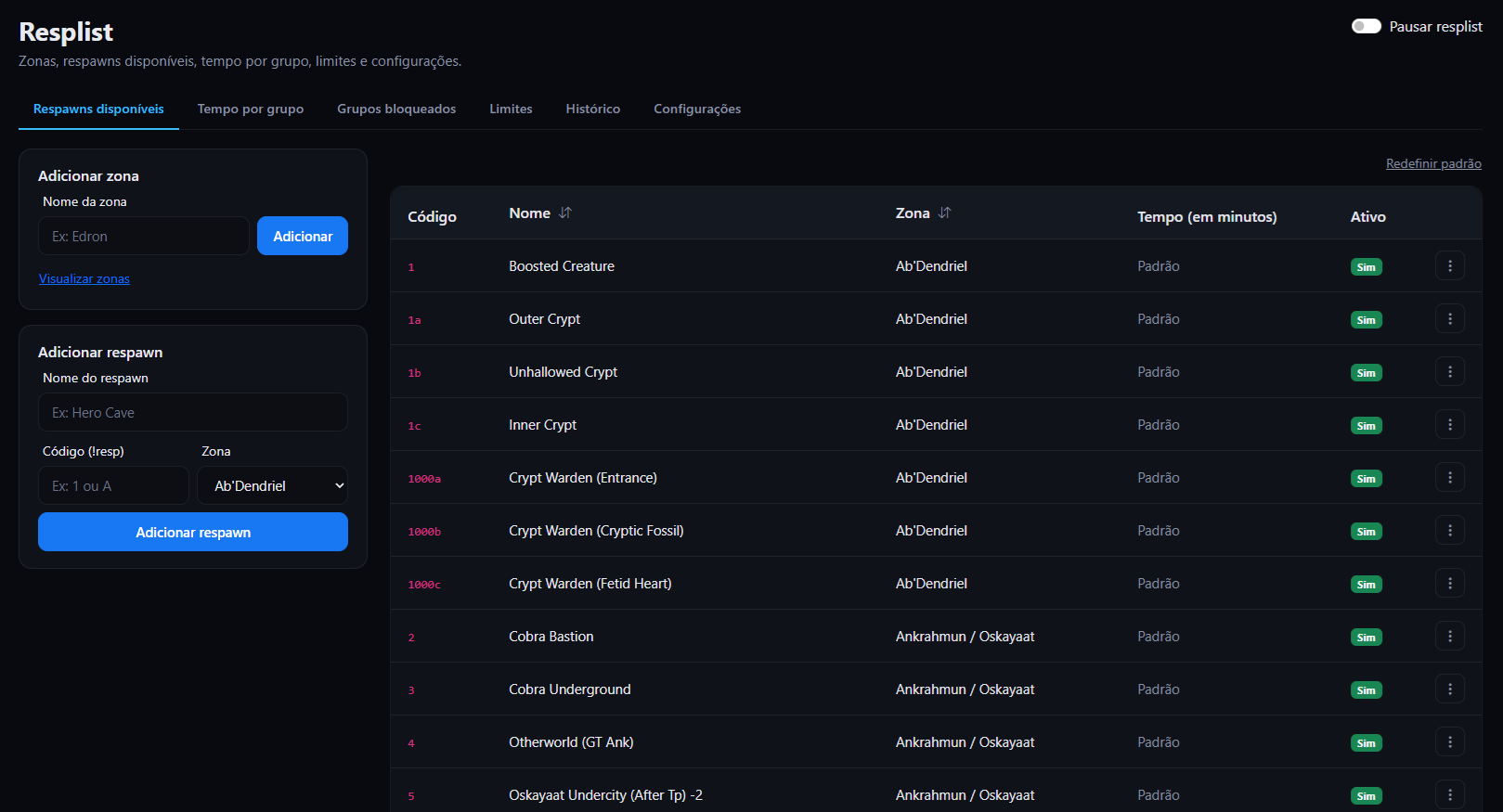Sort table by Zona column icon
Screen dimensions: 1503x812
[x=945, y=213]
